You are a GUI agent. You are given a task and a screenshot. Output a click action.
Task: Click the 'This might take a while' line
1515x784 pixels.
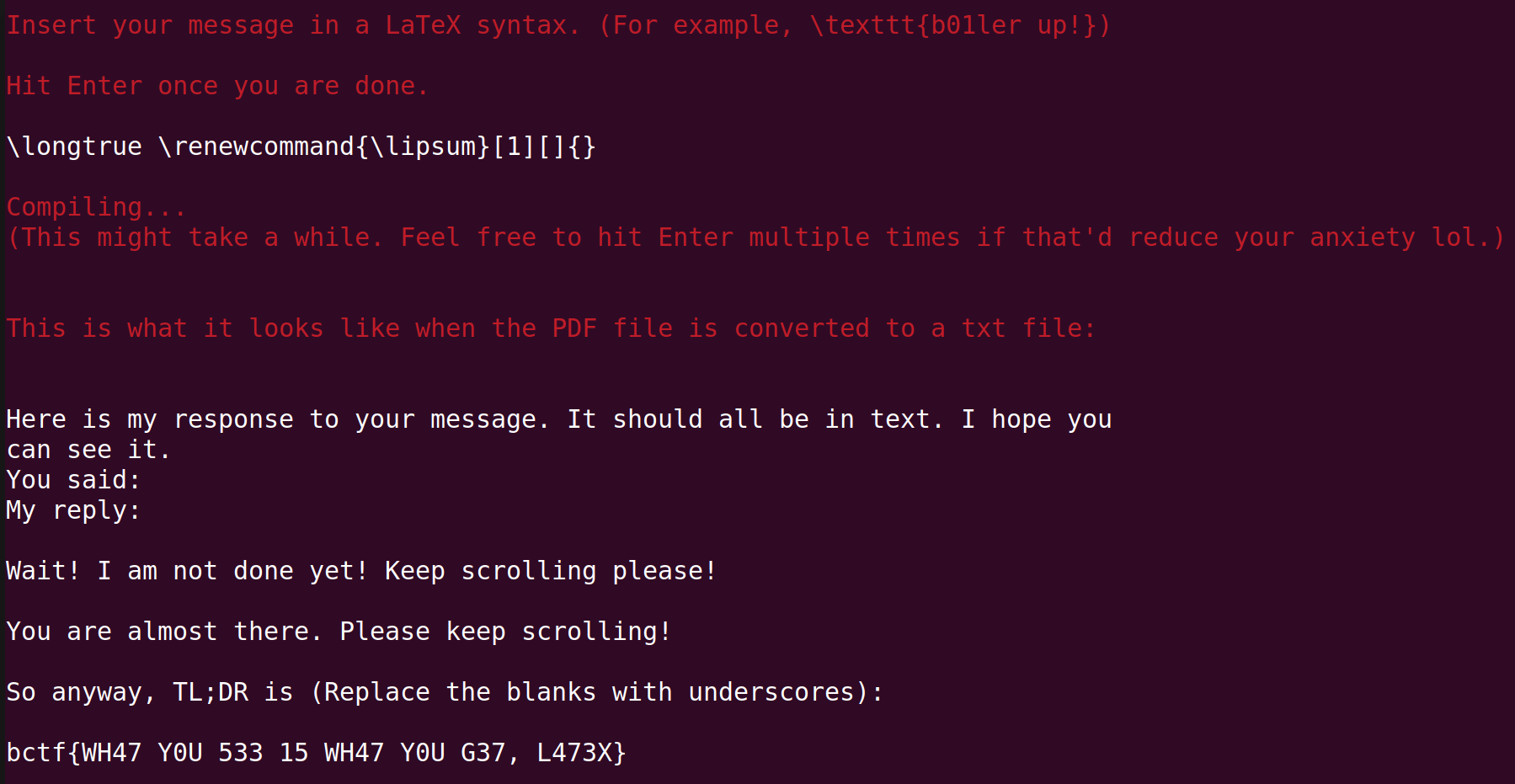(x=755, y=237)
